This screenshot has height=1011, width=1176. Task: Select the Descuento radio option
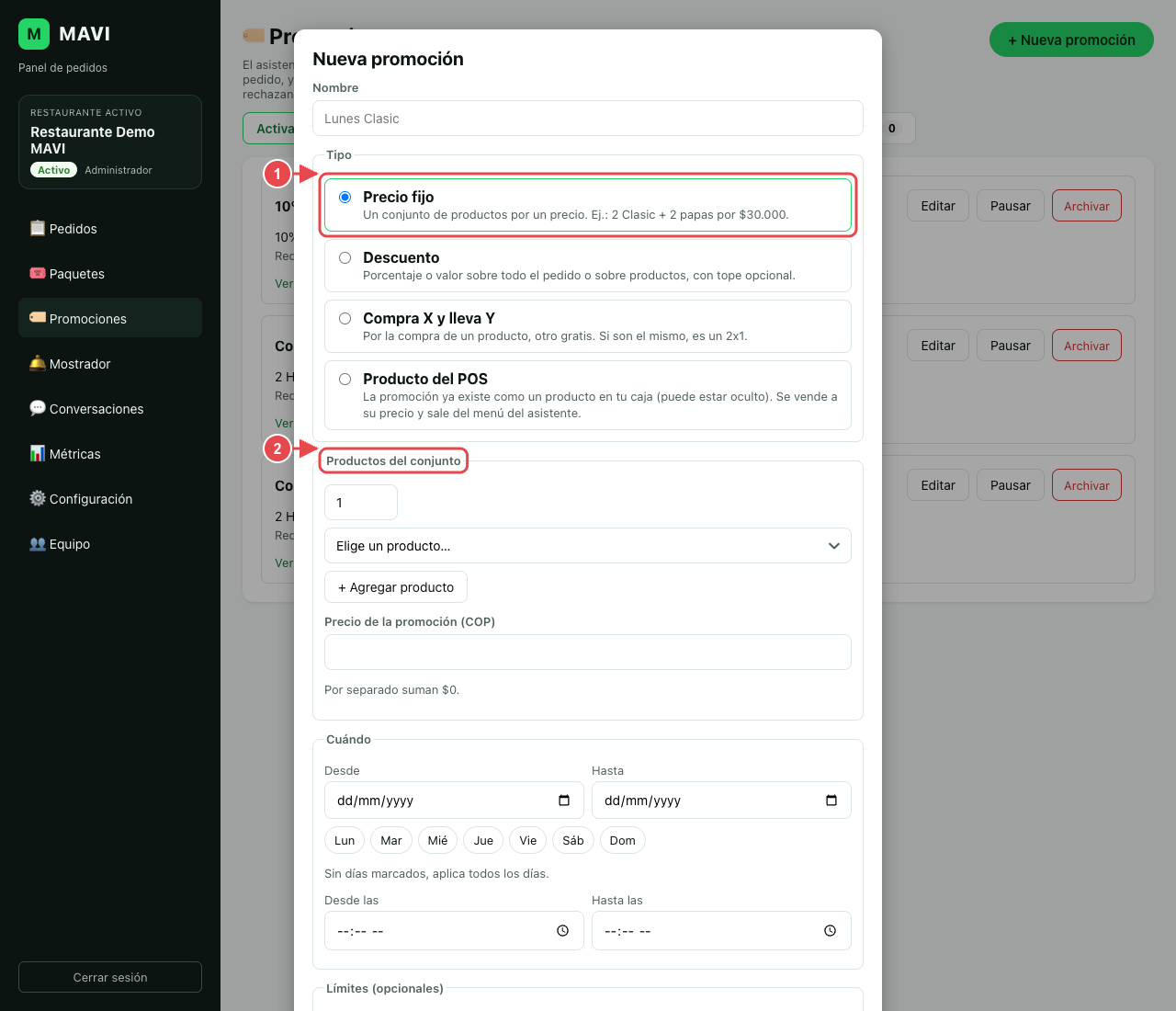[345, 258]
